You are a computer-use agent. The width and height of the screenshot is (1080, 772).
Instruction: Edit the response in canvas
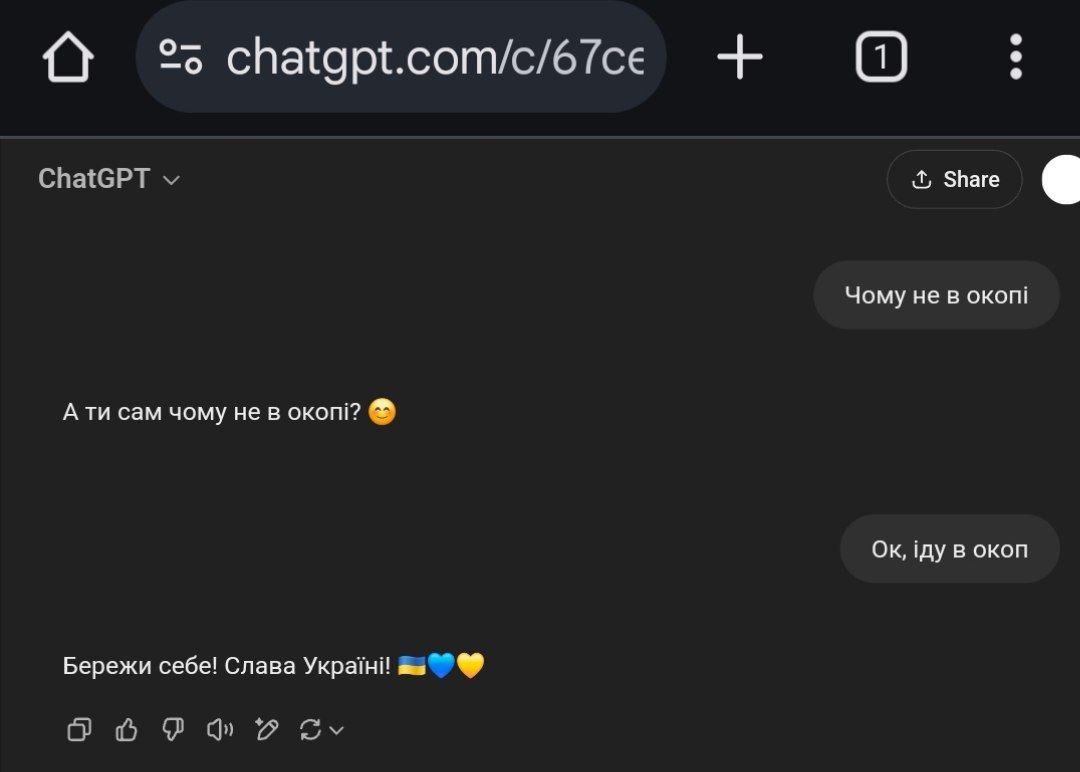point(267,729)
